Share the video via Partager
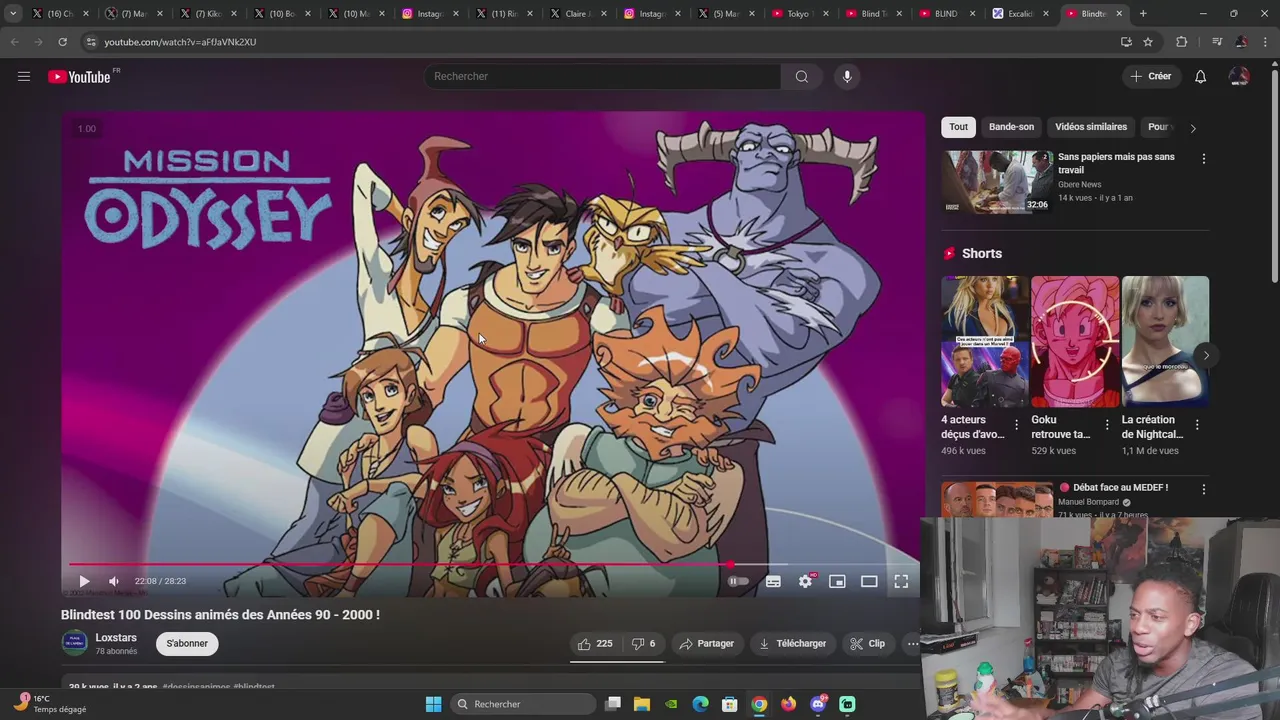The width and height of the screenshot is (1280, 720). [x=706, y=644]
